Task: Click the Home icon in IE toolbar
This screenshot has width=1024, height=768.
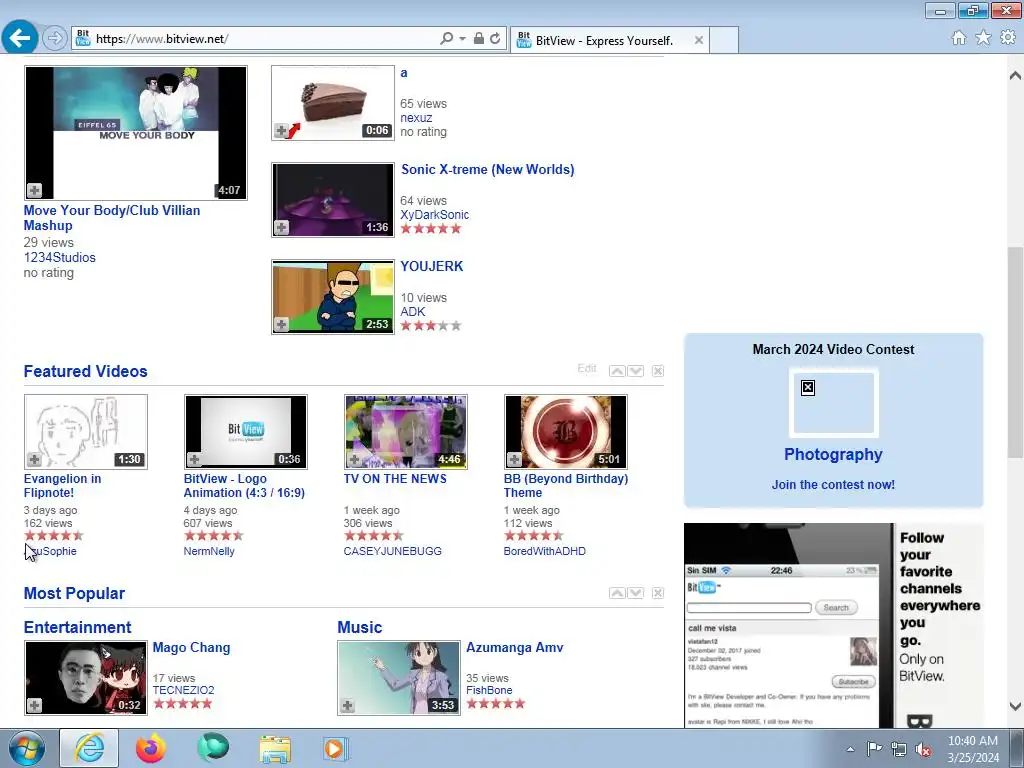Action: click(x=959, y=38)
